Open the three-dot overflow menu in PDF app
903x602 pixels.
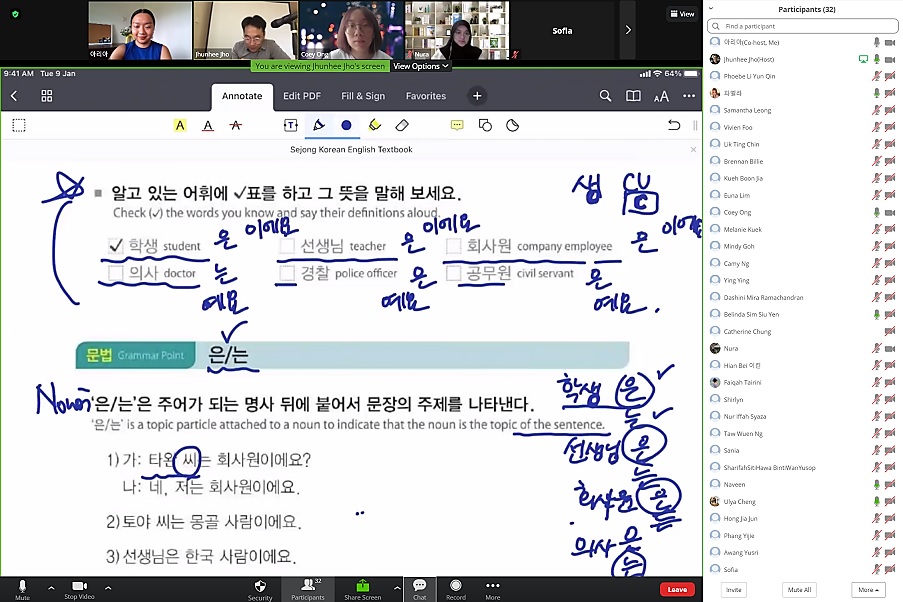689,96
